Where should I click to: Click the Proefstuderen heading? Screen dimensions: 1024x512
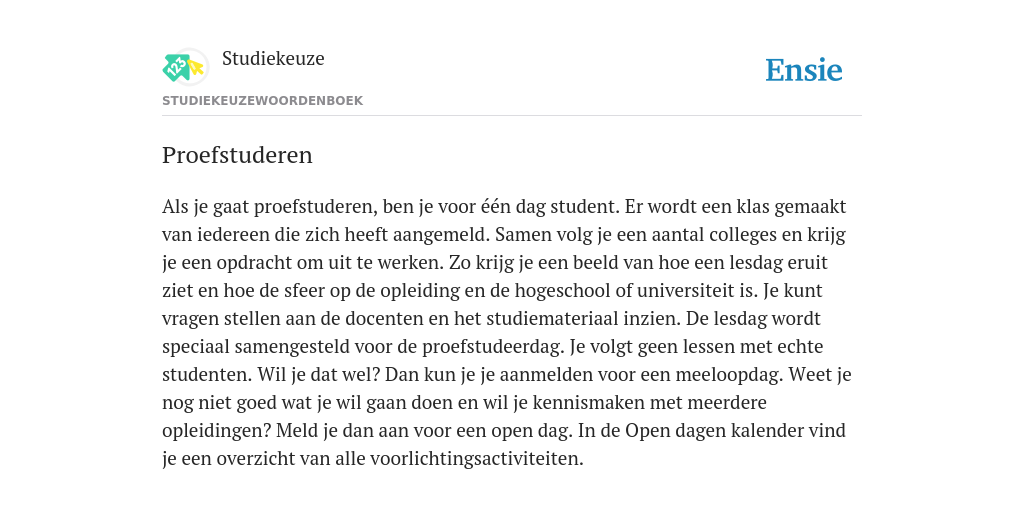coord(237,155)
